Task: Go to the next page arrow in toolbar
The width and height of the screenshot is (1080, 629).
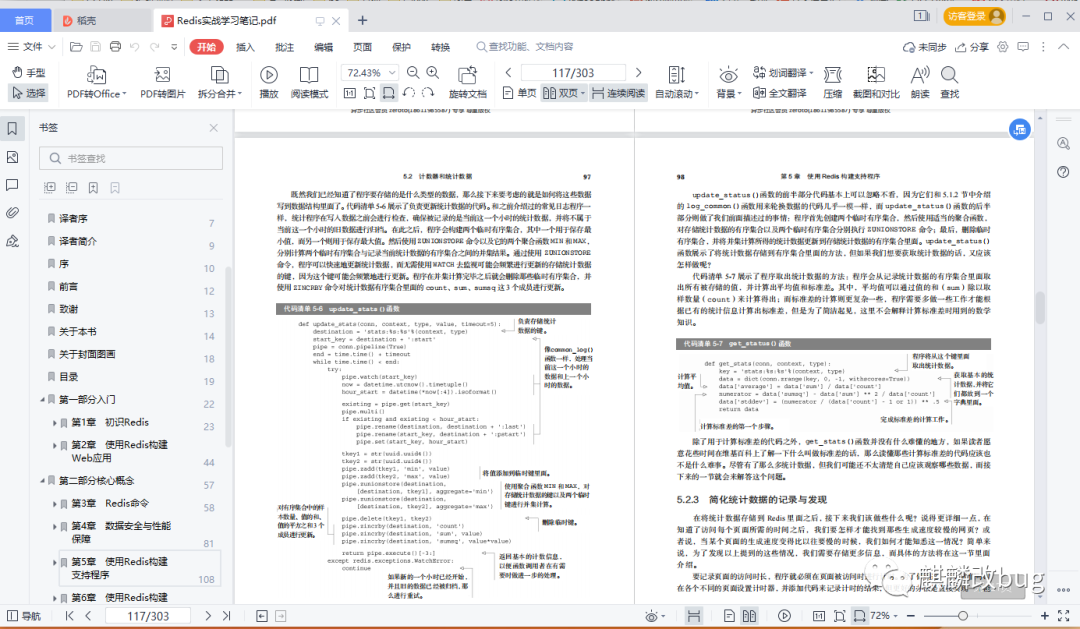Action: point(638,72)
